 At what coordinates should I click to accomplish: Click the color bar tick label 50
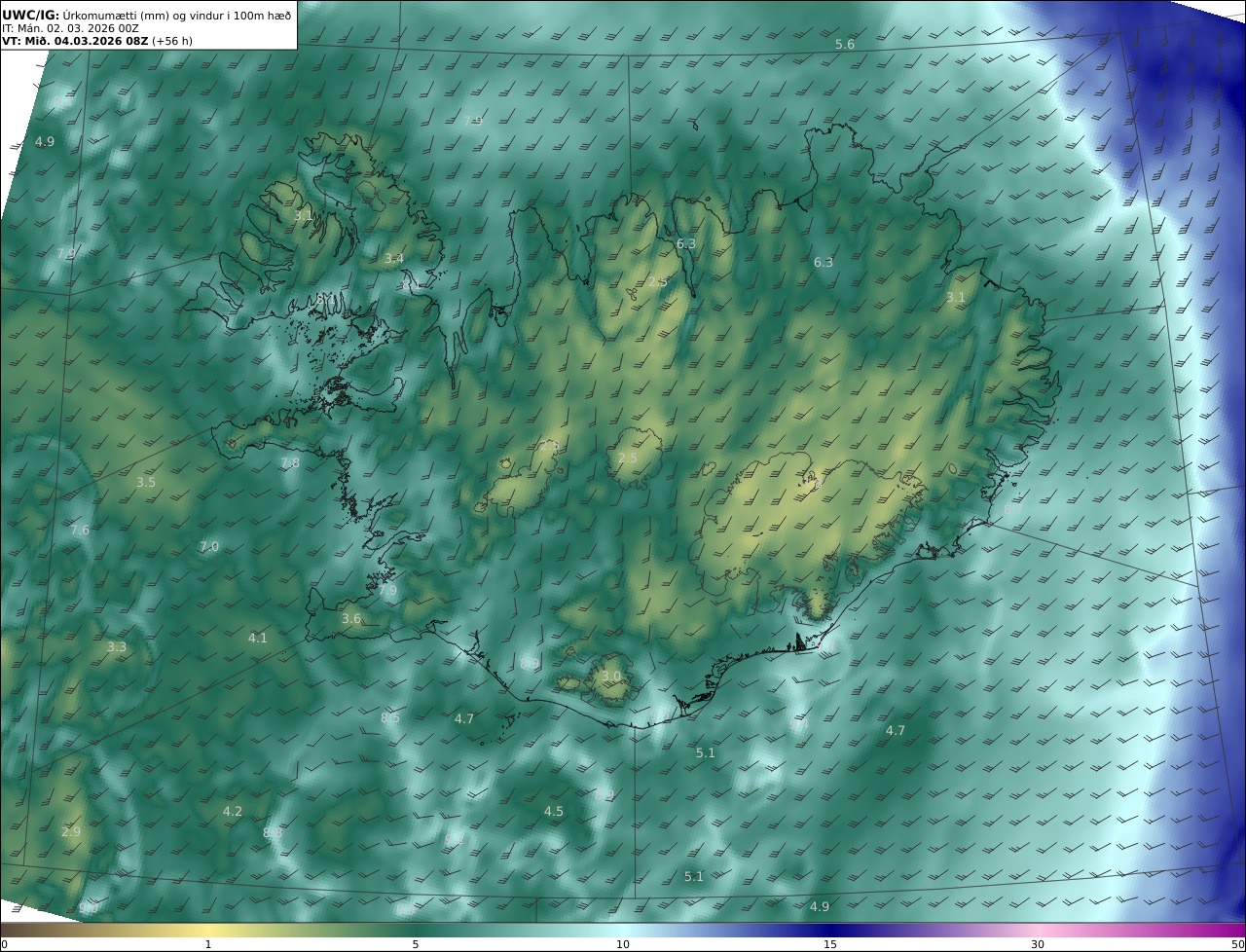click(x=1237, y=944)
